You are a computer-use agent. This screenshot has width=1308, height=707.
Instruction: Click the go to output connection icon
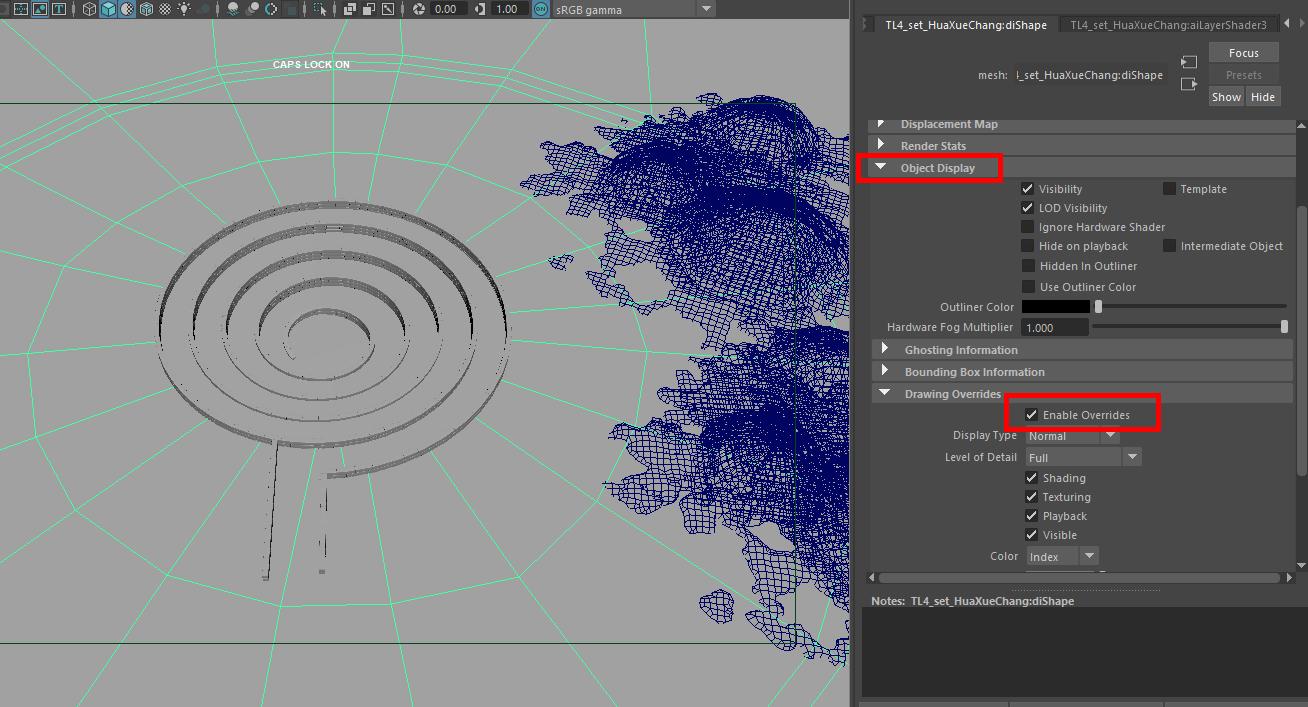1189,84
